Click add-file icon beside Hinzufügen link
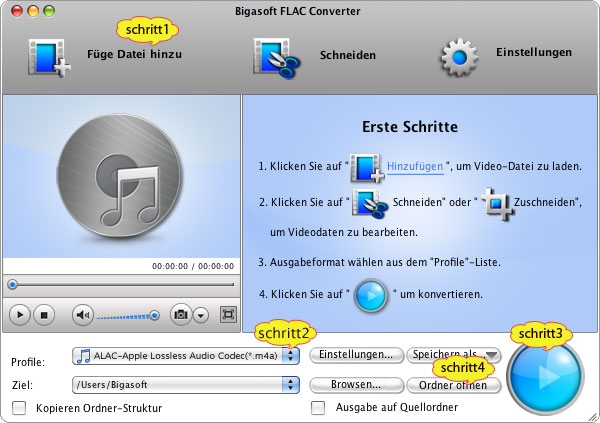Screen dimensions: 600x423 367,168
